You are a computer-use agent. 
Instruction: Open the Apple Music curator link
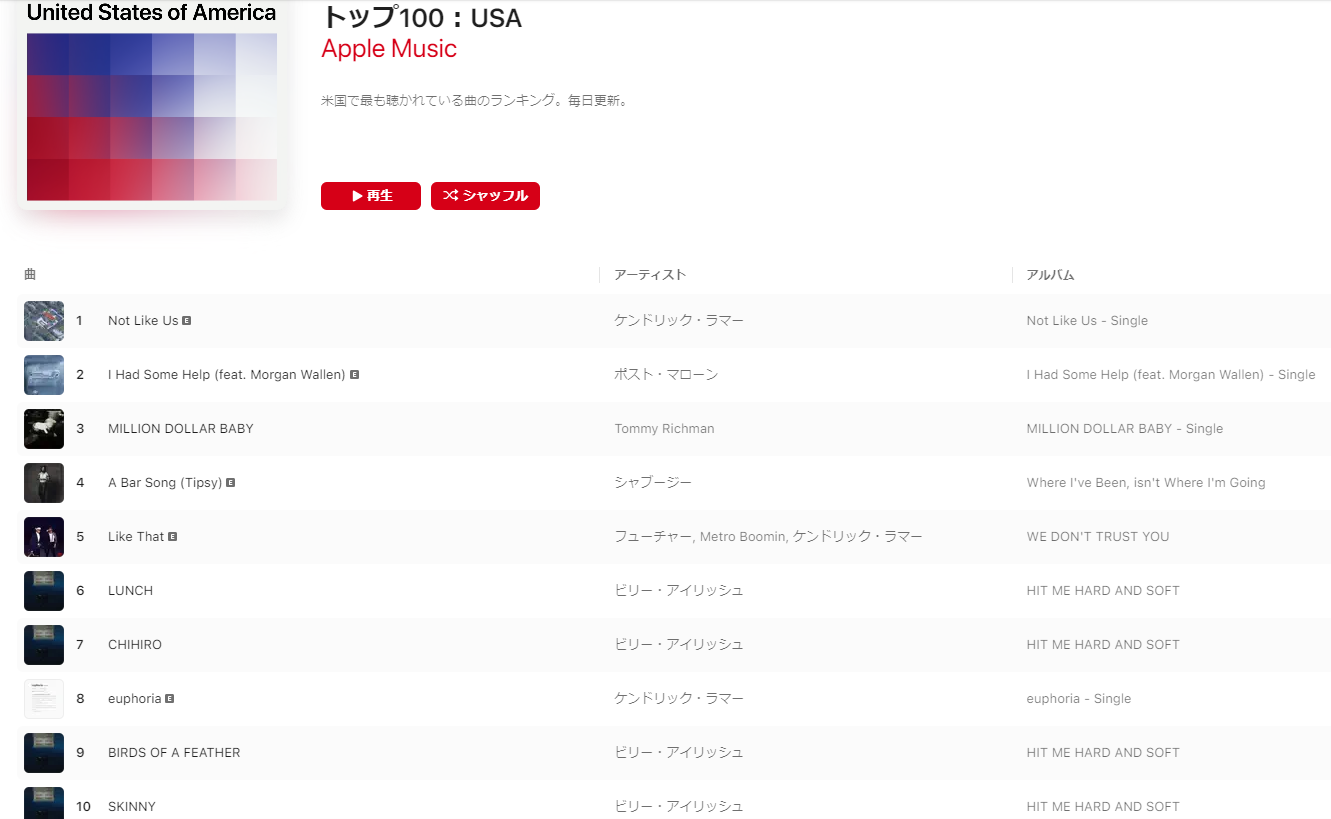(389, 49)
